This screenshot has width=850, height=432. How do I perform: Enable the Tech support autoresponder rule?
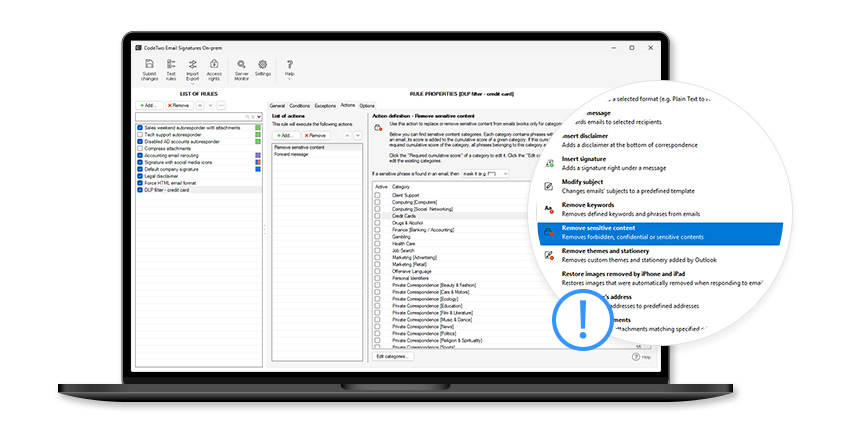tap(140, 135)
